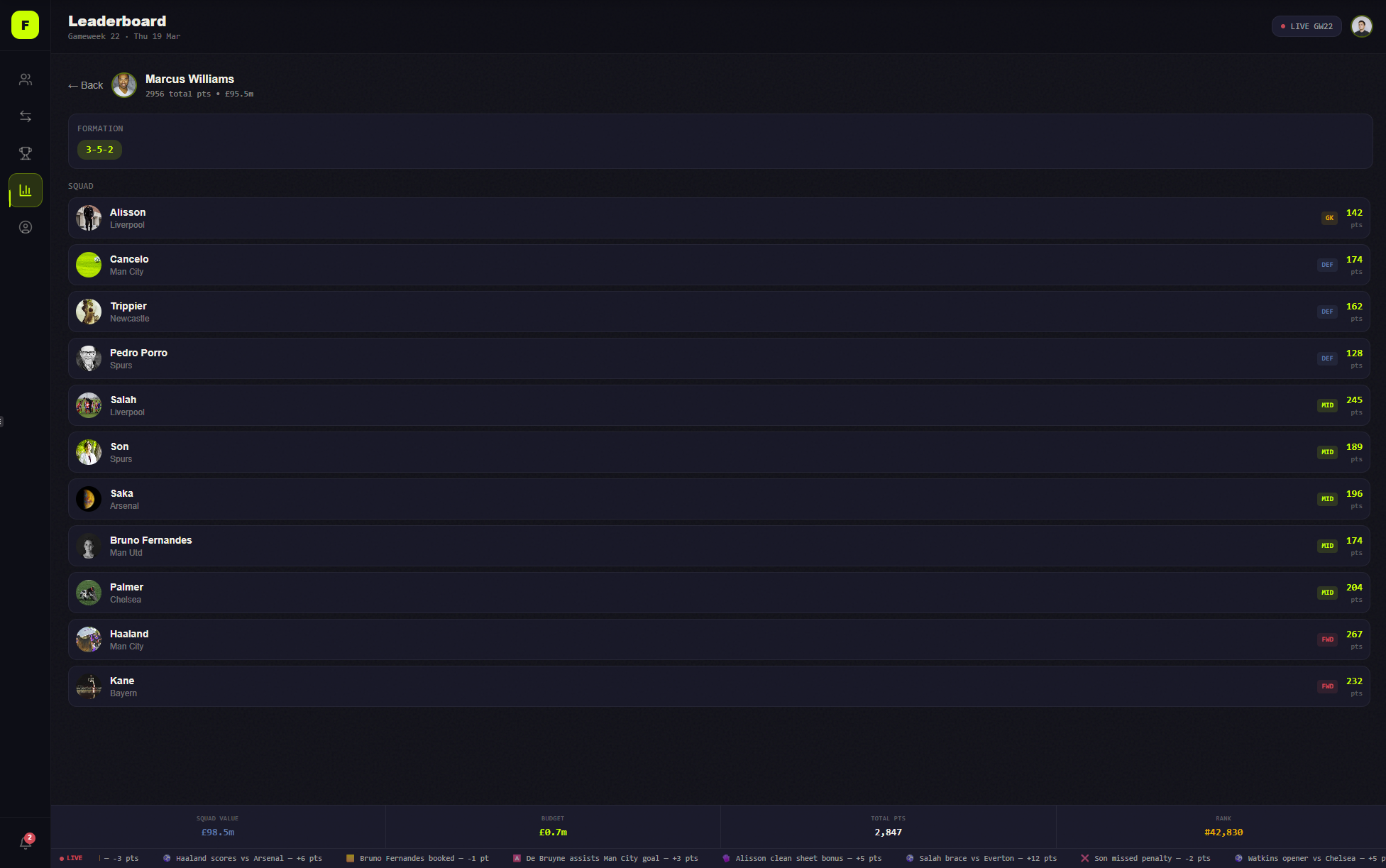Select the 3-5-2 formation chip

(99, 150)
